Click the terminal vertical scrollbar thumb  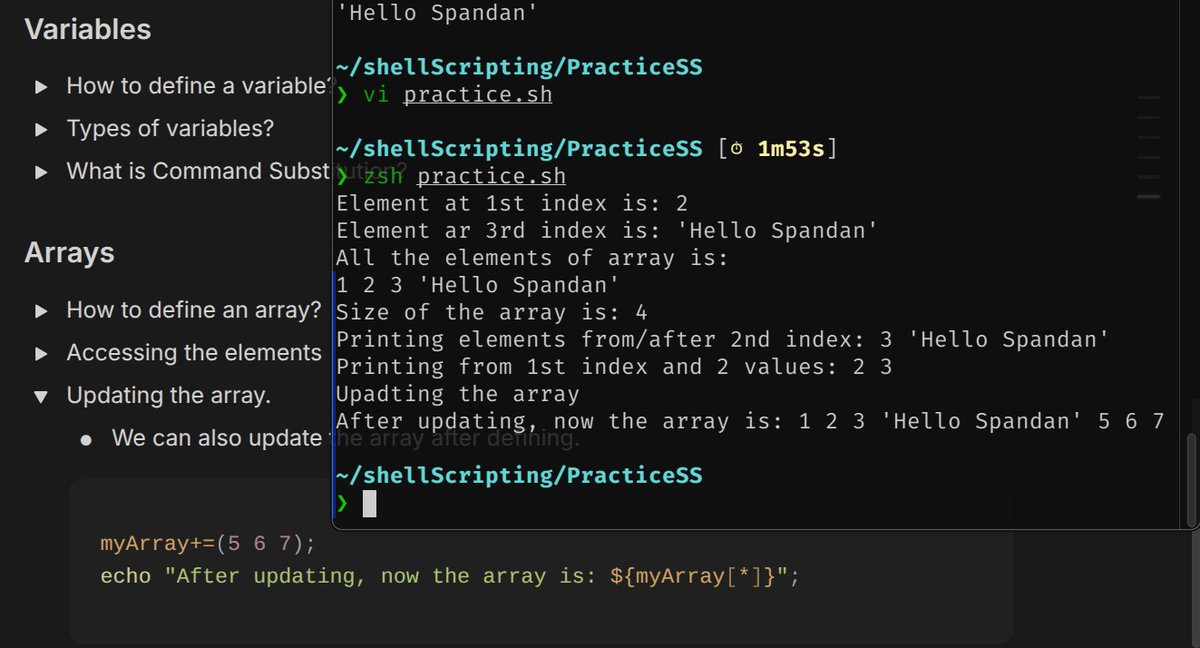coord(1190,479)
